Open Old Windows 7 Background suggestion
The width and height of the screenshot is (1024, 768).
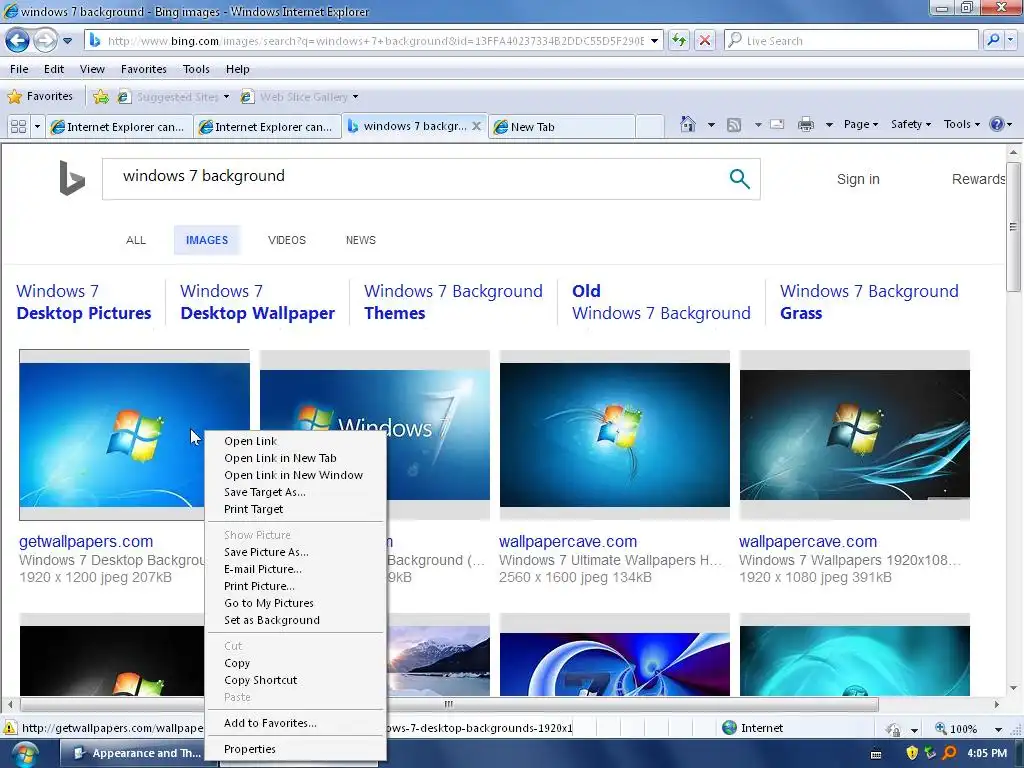click(x=661, y=302)
